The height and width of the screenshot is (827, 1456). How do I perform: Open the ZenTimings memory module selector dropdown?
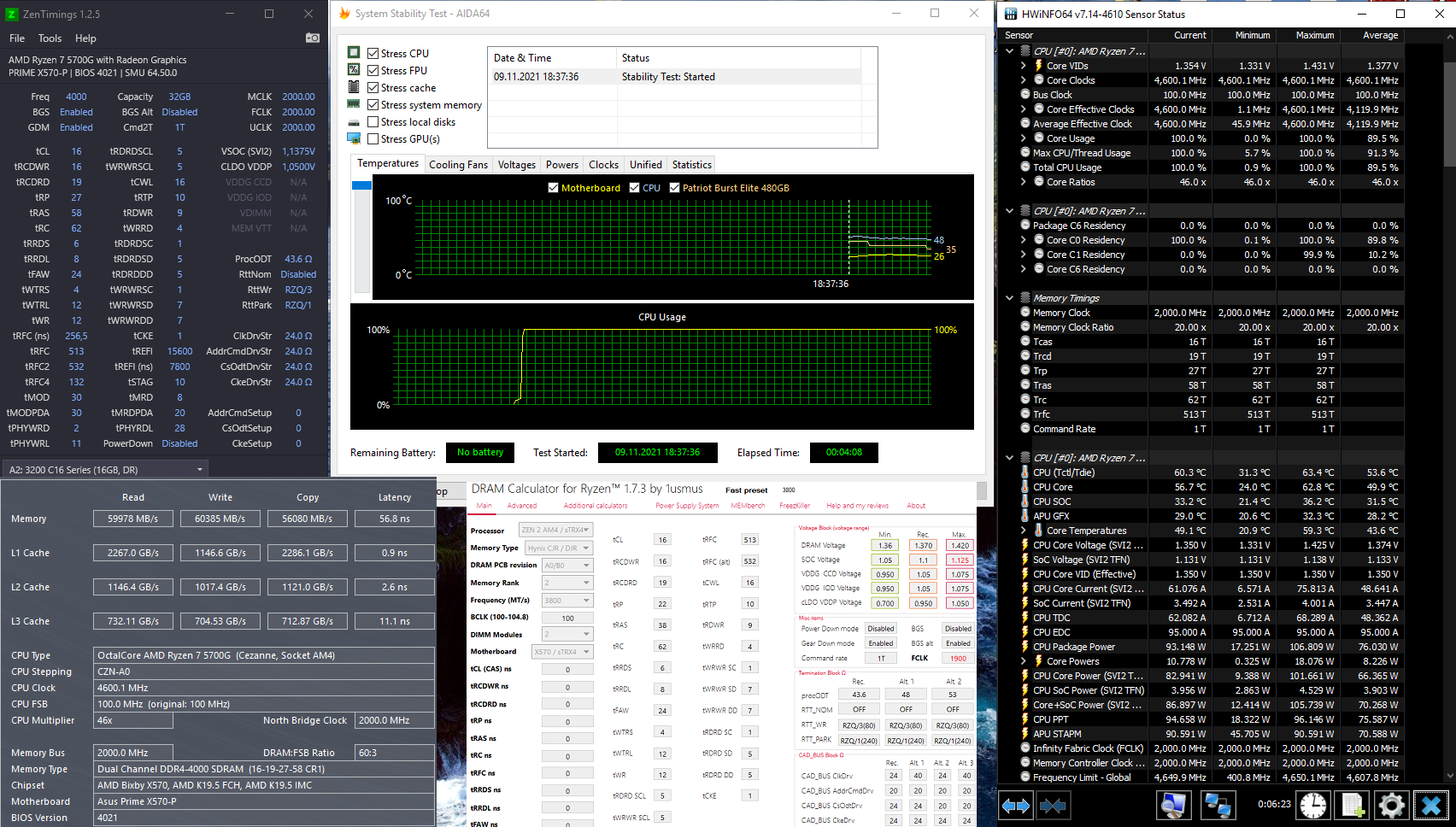tap(105, 469)
